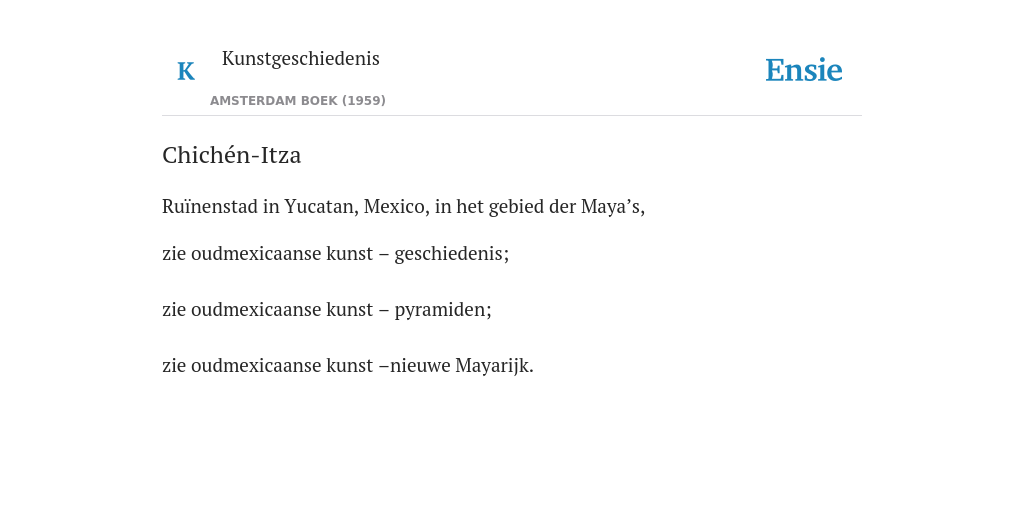Click the 'oudmexicaanse kunst – pyramiden' reference

[341, 310]
